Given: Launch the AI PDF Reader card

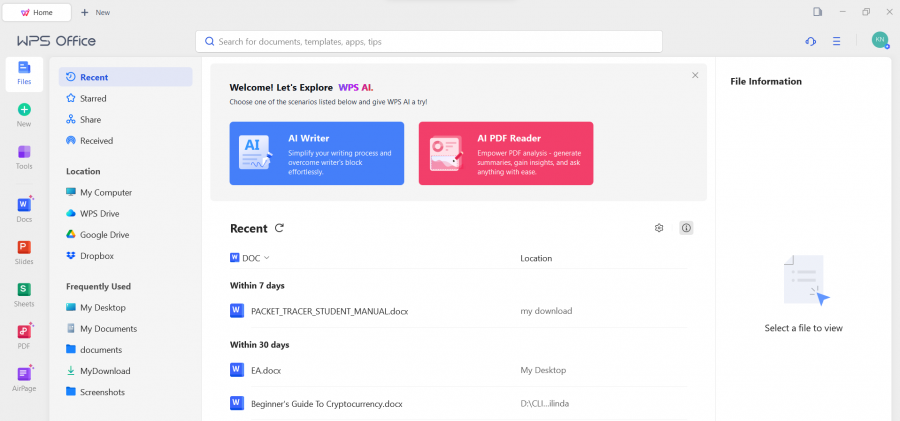Looking at the screenshot, I should [x=506, y=153].
